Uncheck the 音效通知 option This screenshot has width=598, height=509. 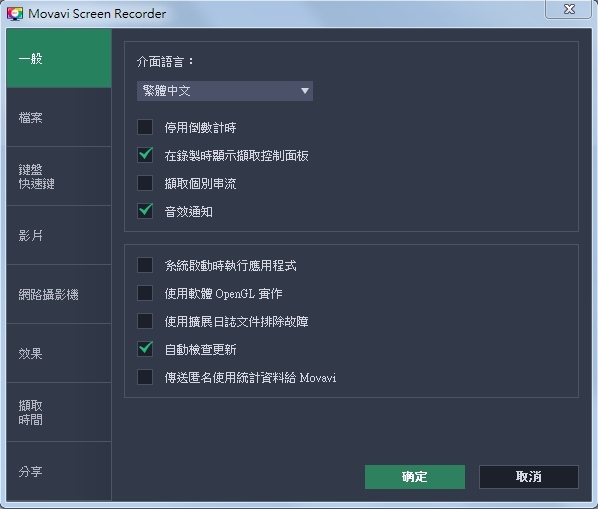tap(145, 211)
